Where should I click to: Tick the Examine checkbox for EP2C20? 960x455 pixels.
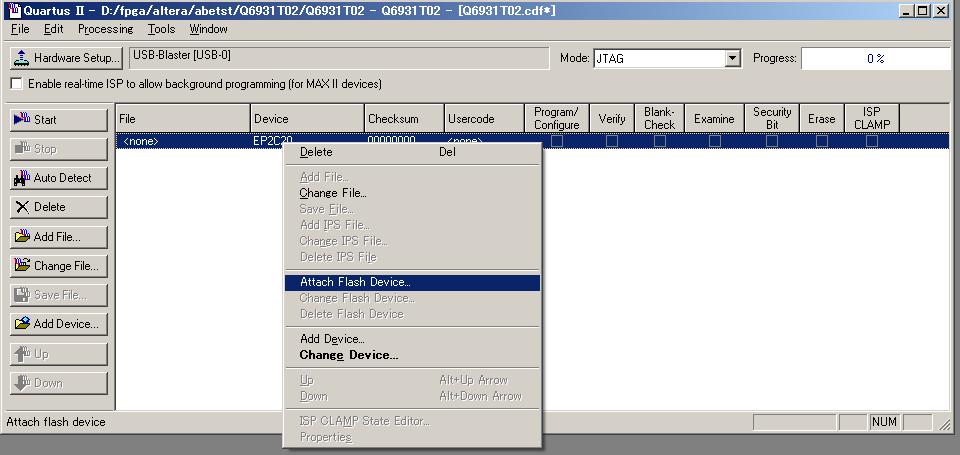click(x=714, y=141)
